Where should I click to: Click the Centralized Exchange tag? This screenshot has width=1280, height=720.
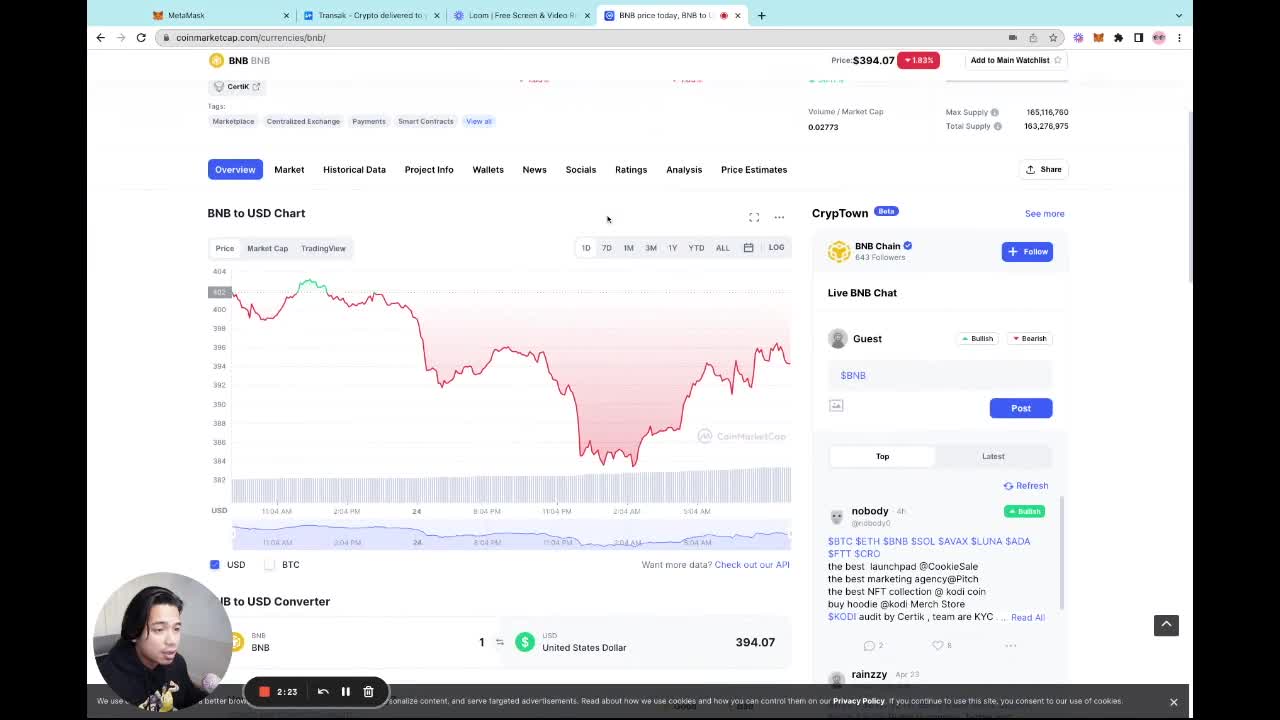[x=303, y=121]
